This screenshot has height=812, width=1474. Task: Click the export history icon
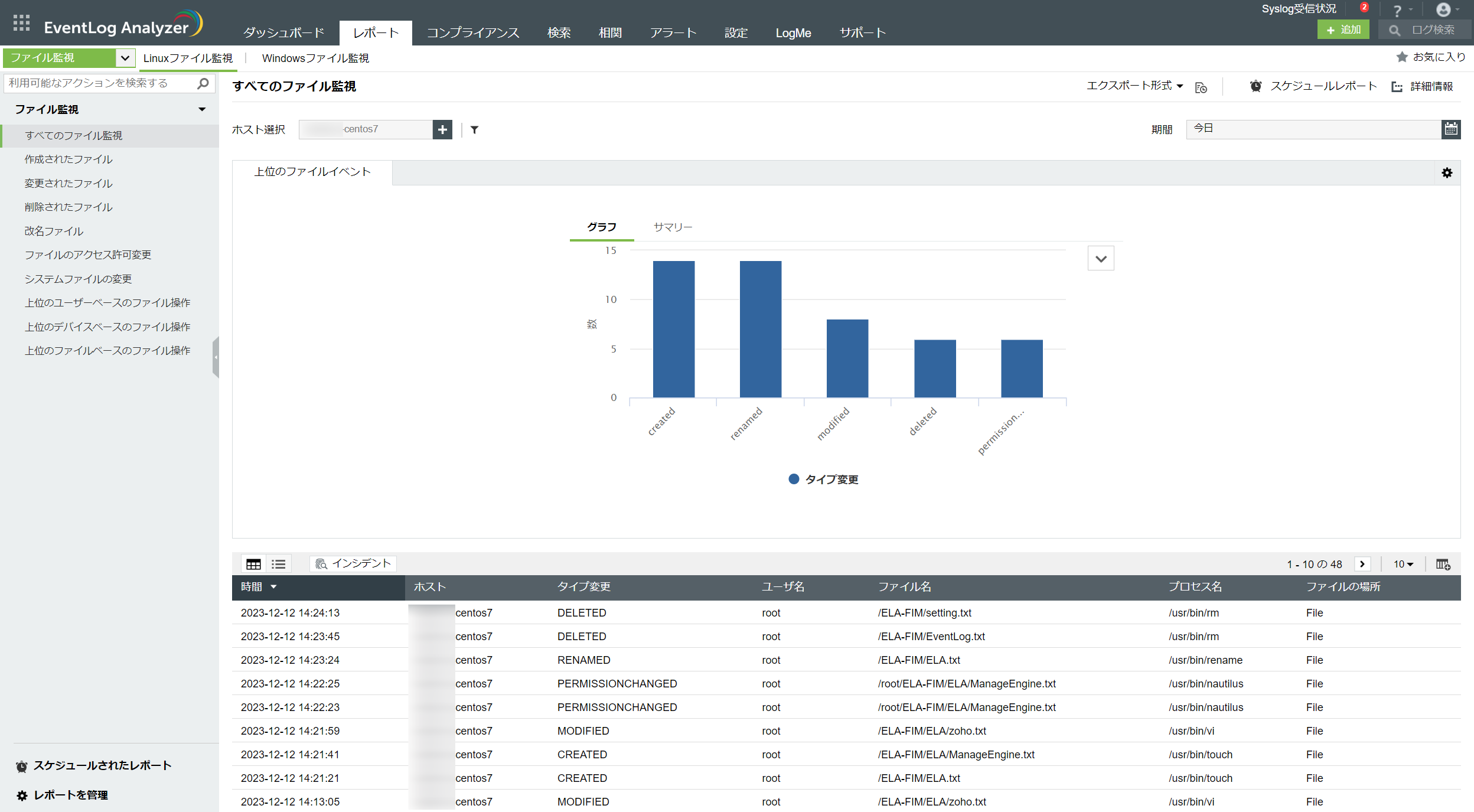pyautogui.click(x=1201, y=87)
